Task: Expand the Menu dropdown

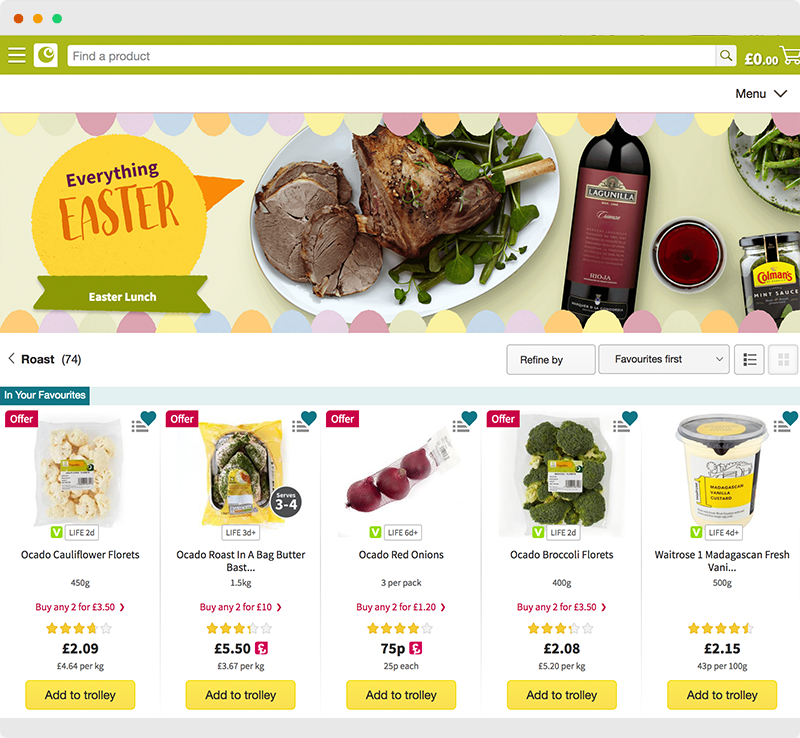Action: pyautogui.click(x=761, y=94)
